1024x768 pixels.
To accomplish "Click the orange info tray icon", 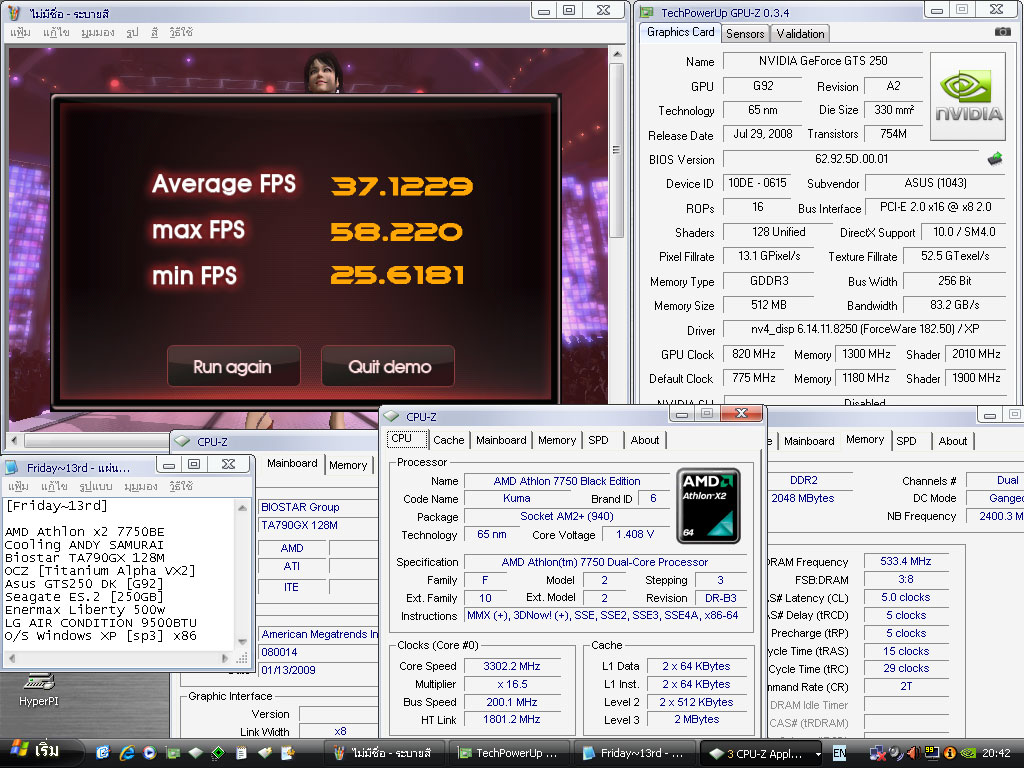I will 950,753.
